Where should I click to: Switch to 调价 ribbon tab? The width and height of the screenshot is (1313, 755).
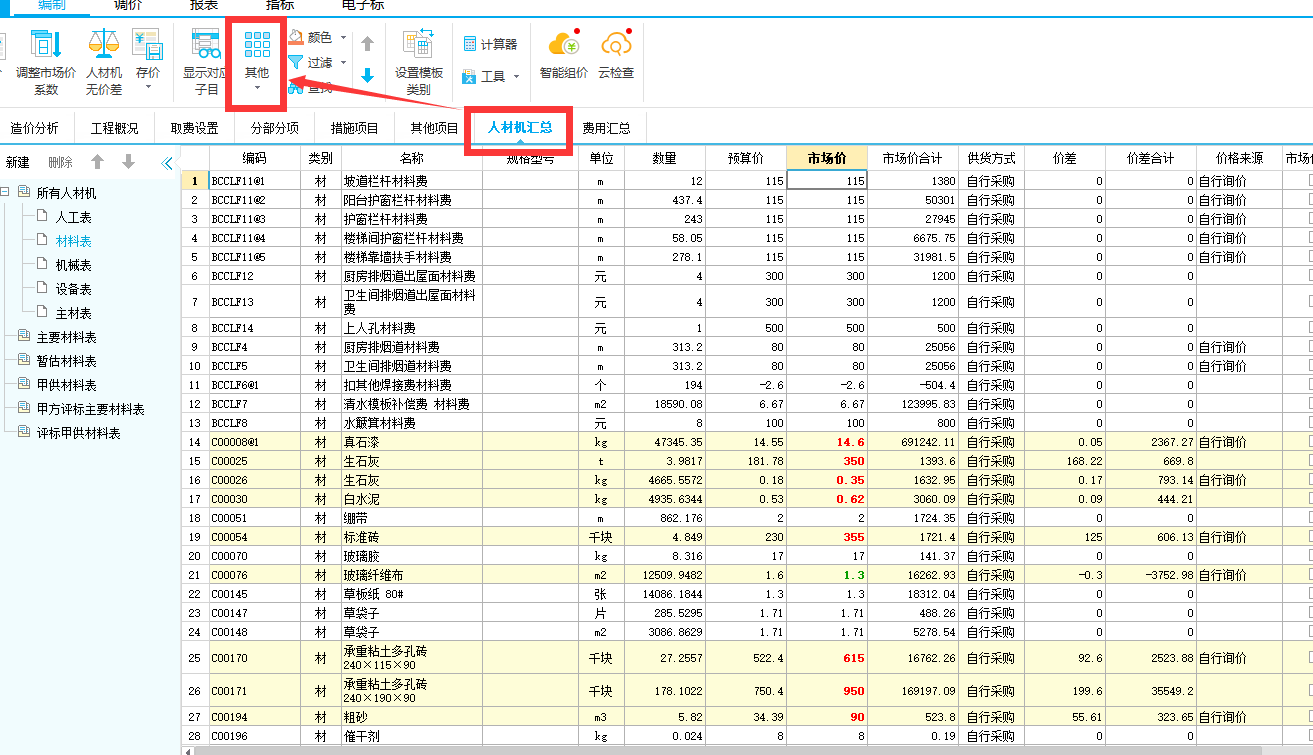127,5
